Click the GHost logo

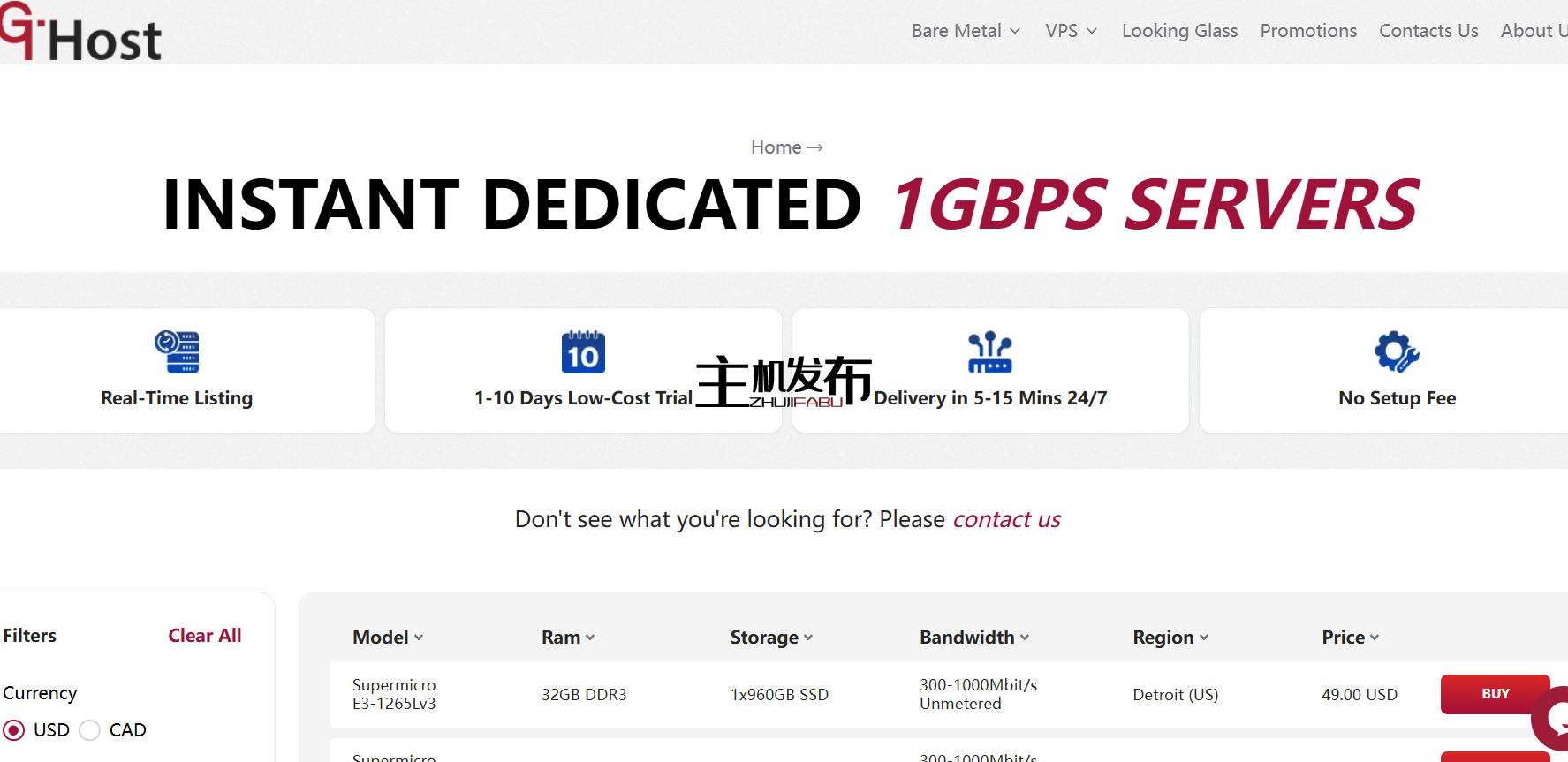click(81, 34)
